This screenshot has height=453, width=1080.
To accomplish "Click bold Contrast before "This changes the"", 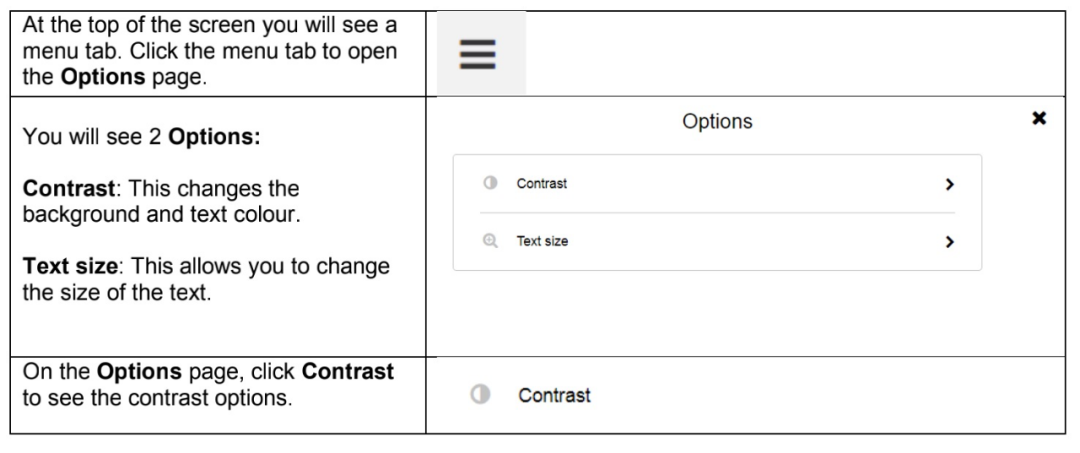I will click(x=68, y=188).
